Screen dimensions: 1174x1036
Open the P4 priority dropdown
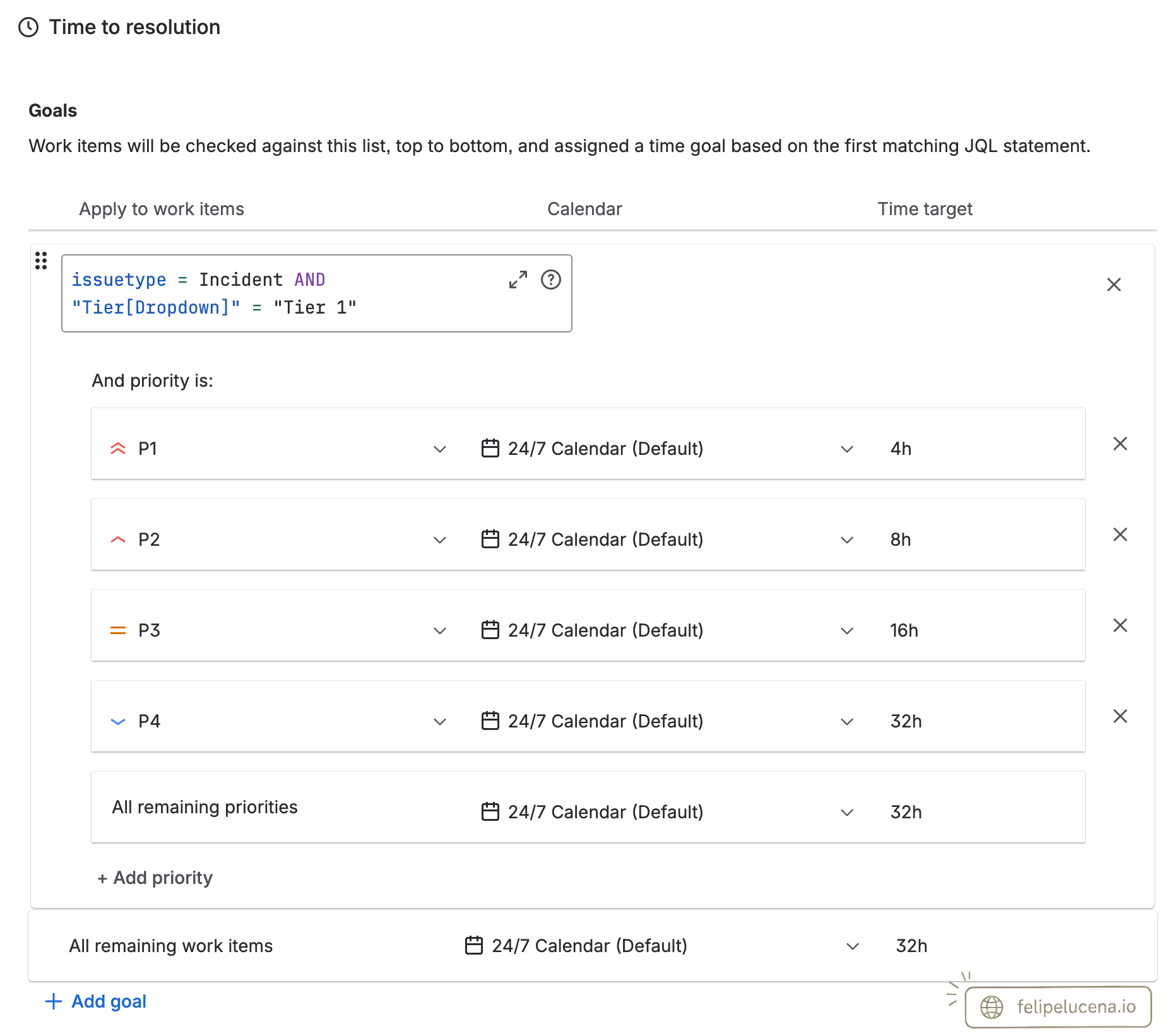tap(278, 721)
